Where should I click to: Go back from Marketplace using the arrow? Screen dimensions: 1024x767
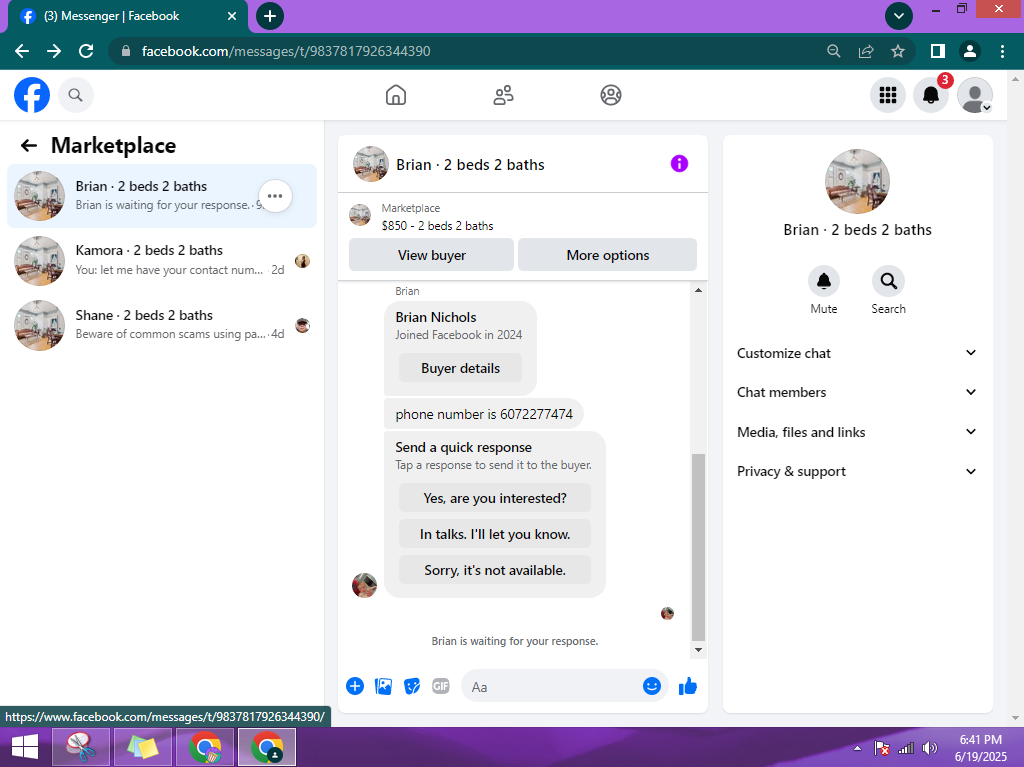tap(29, 145)
